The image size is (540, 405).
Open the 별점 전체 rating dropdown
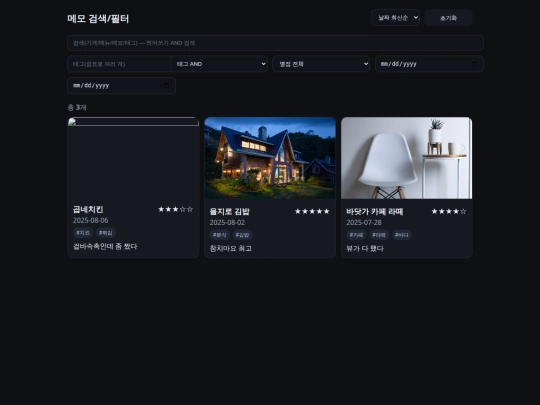(321, 64)
